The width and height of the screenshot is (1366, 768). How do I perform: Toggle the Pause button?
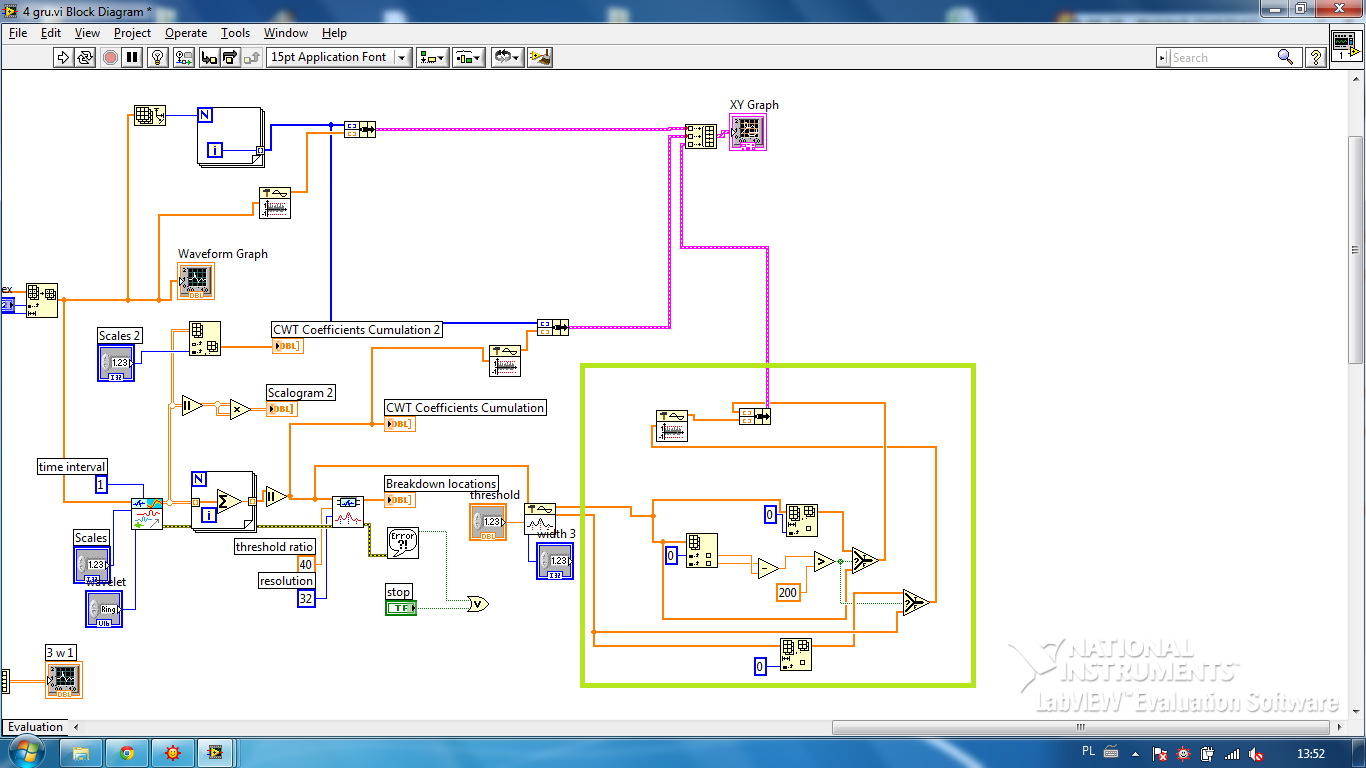click(x=132, y=57)
